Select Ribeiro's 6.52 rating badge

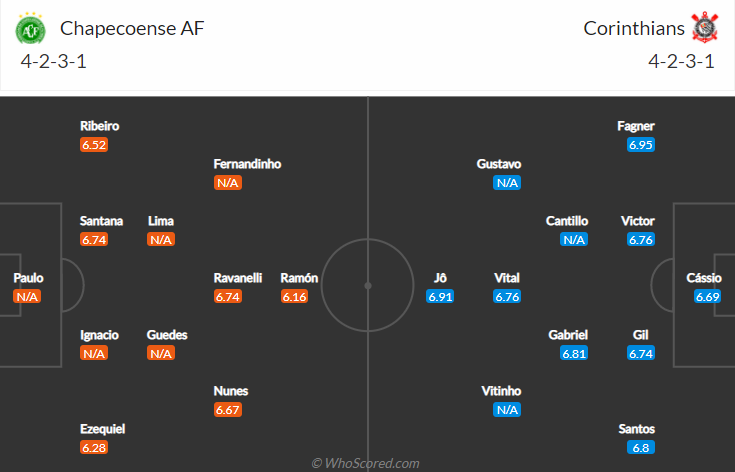[94, 144]
